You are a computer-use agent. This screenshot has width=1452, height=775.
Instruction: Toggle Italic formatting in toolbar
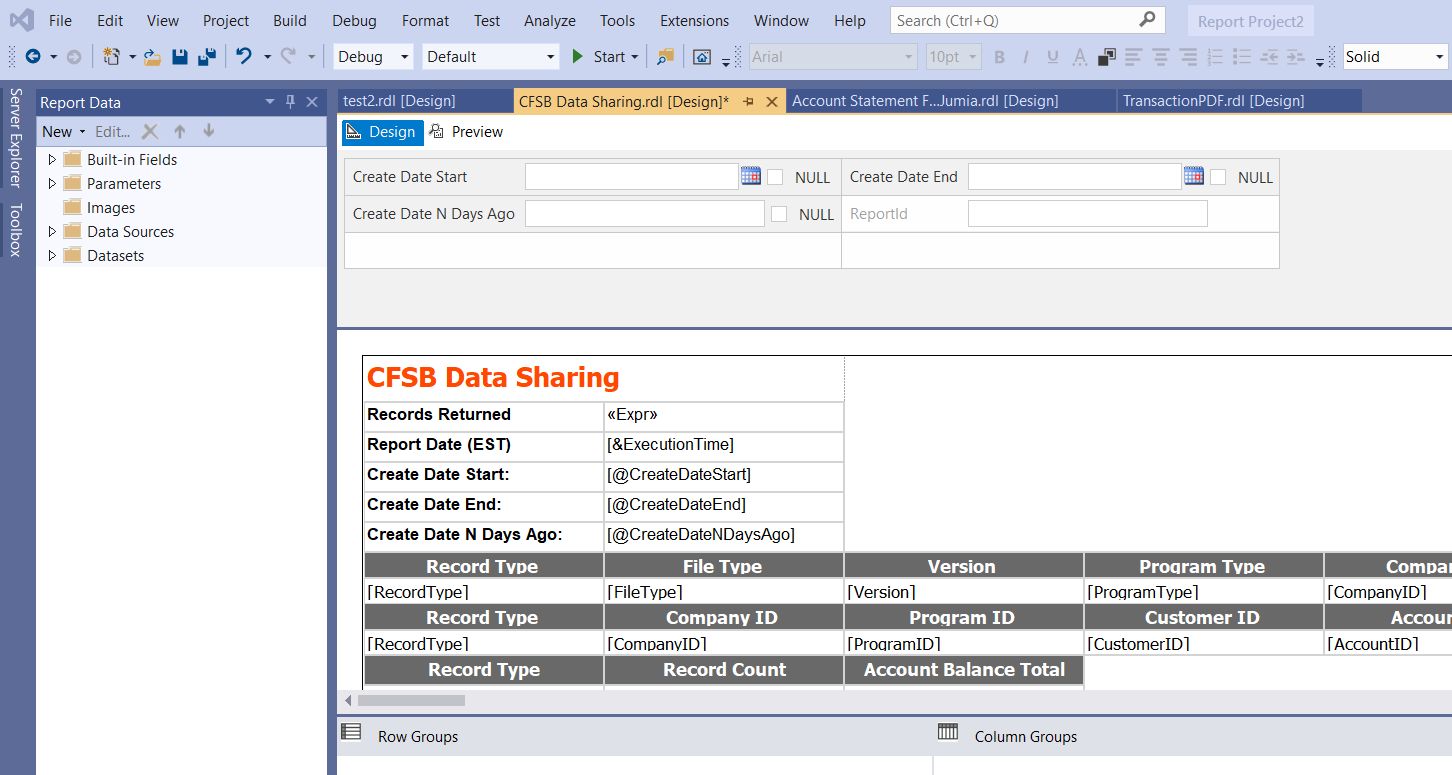tap(1026, 57)
